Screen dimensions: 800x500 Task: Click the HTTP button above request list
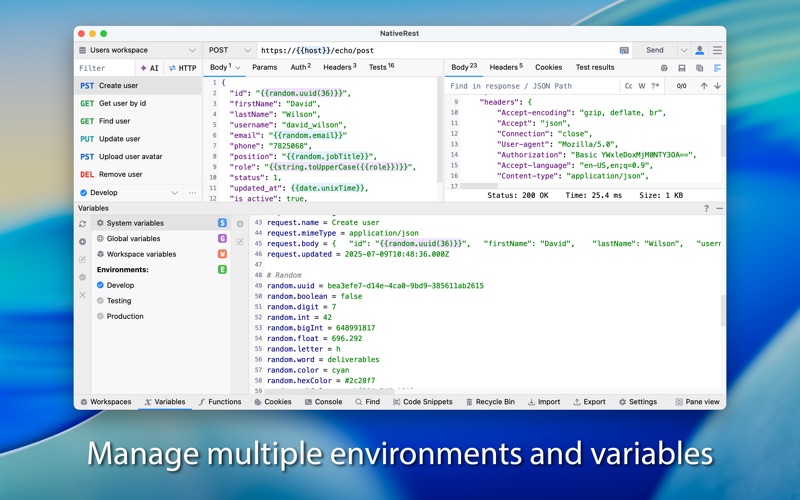pos(183,68)
